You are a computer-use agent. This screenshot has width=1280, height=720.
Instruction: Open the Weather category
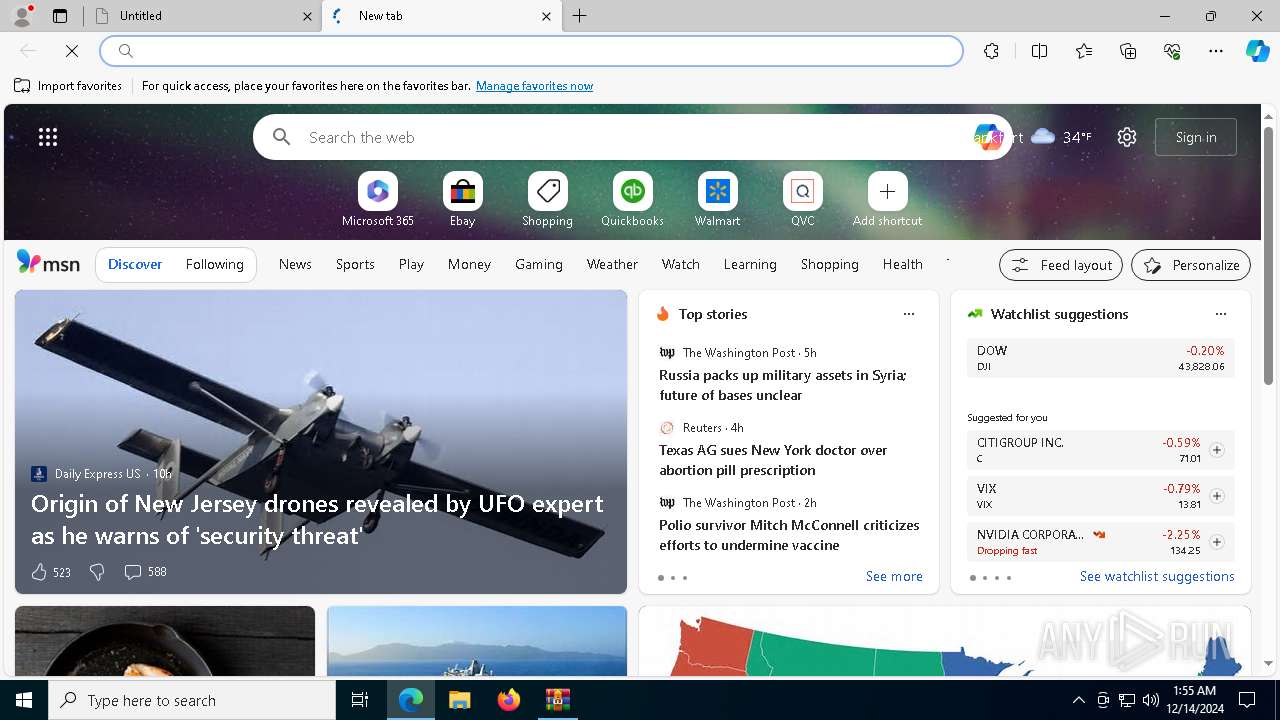pos(612,264)
